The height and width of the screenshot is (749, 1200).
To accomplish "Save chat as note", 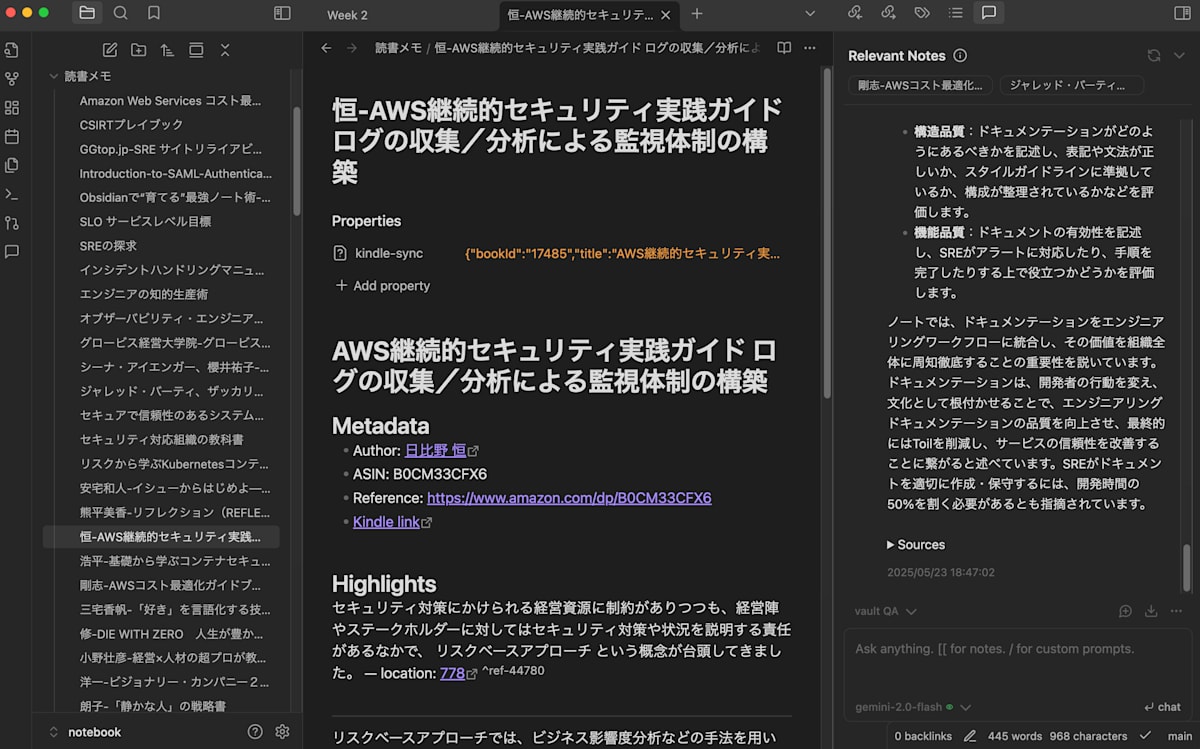I will [x=1151, y=611].
